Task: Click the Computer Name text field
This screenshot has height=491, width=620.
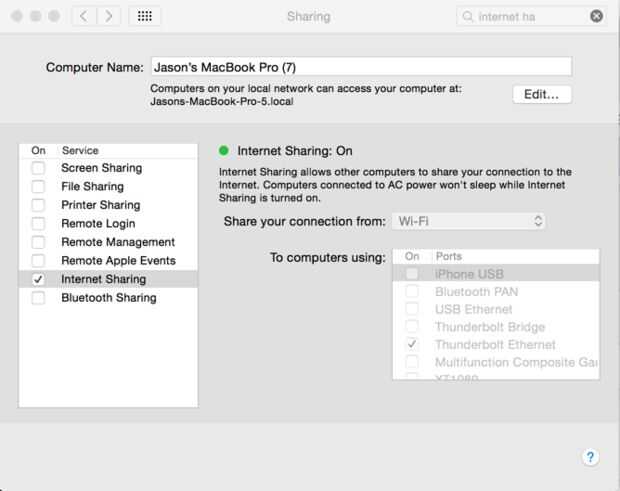Action: pos(360,67)
